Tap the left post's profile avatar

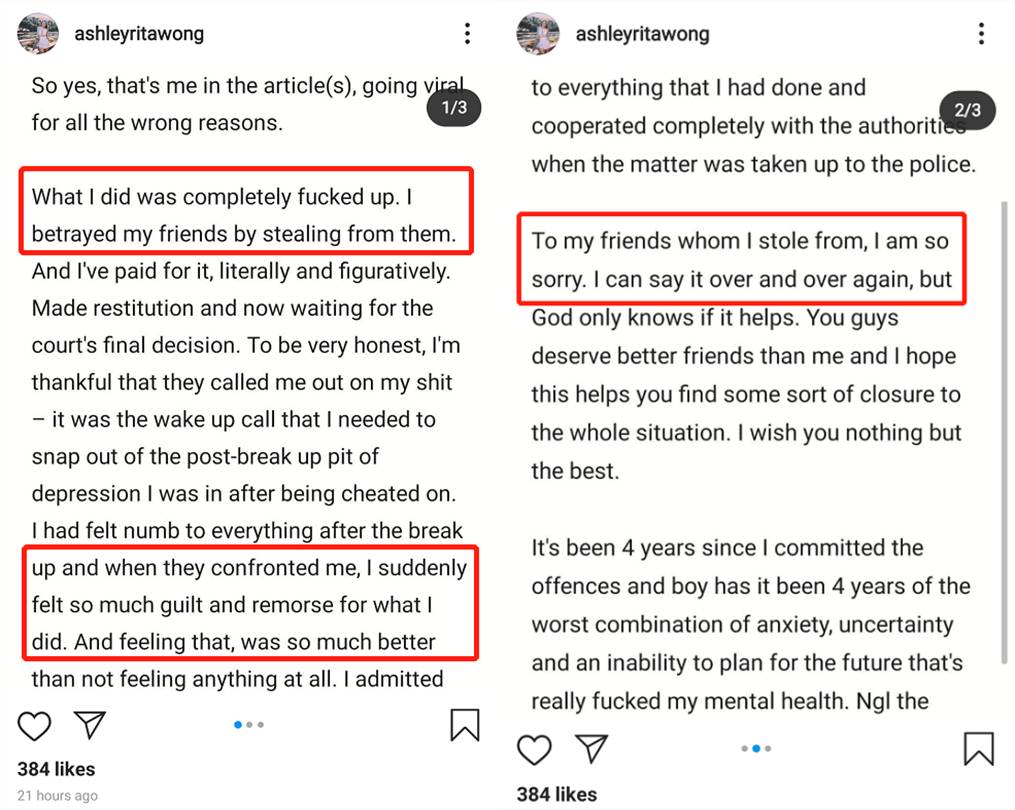[x=38, y=34]
